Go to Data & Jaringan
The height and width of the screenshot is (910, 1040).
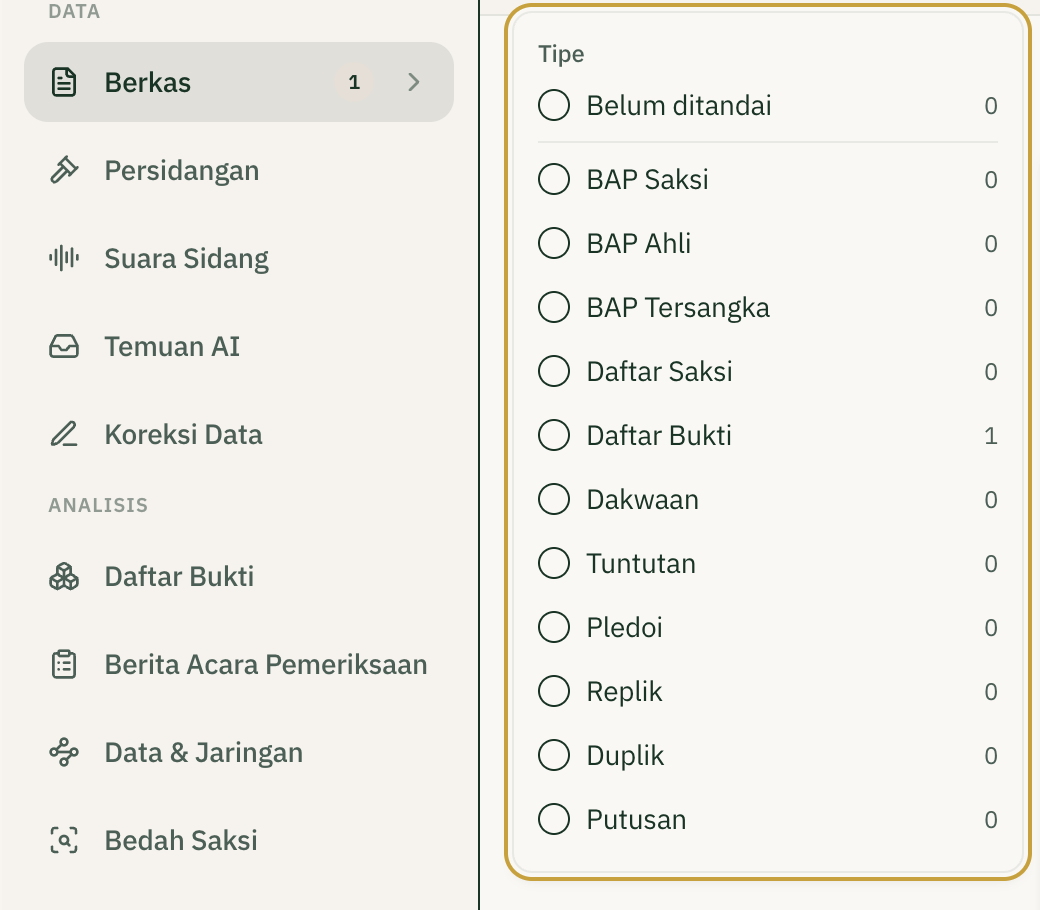click(x=239, y=752)
